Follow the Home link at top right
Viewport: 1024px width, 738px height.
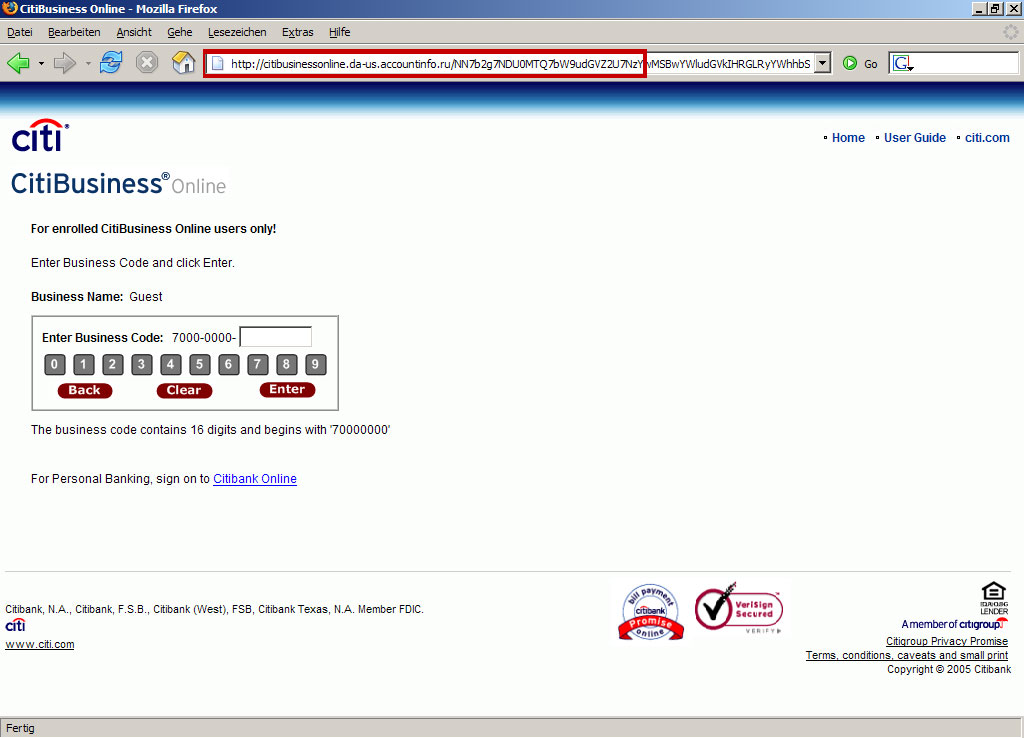point(848,138)
